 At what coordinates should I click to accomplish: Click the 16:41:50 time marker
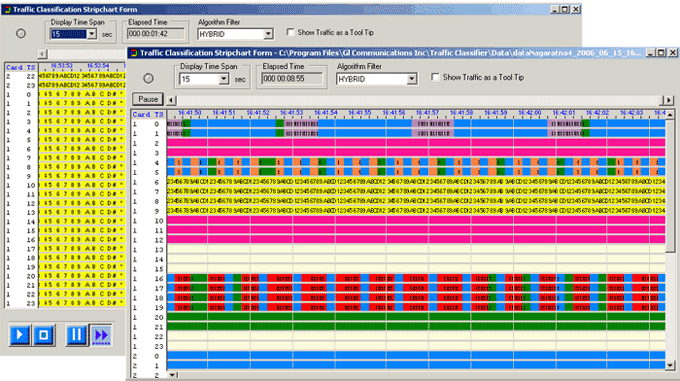[190, 113]
